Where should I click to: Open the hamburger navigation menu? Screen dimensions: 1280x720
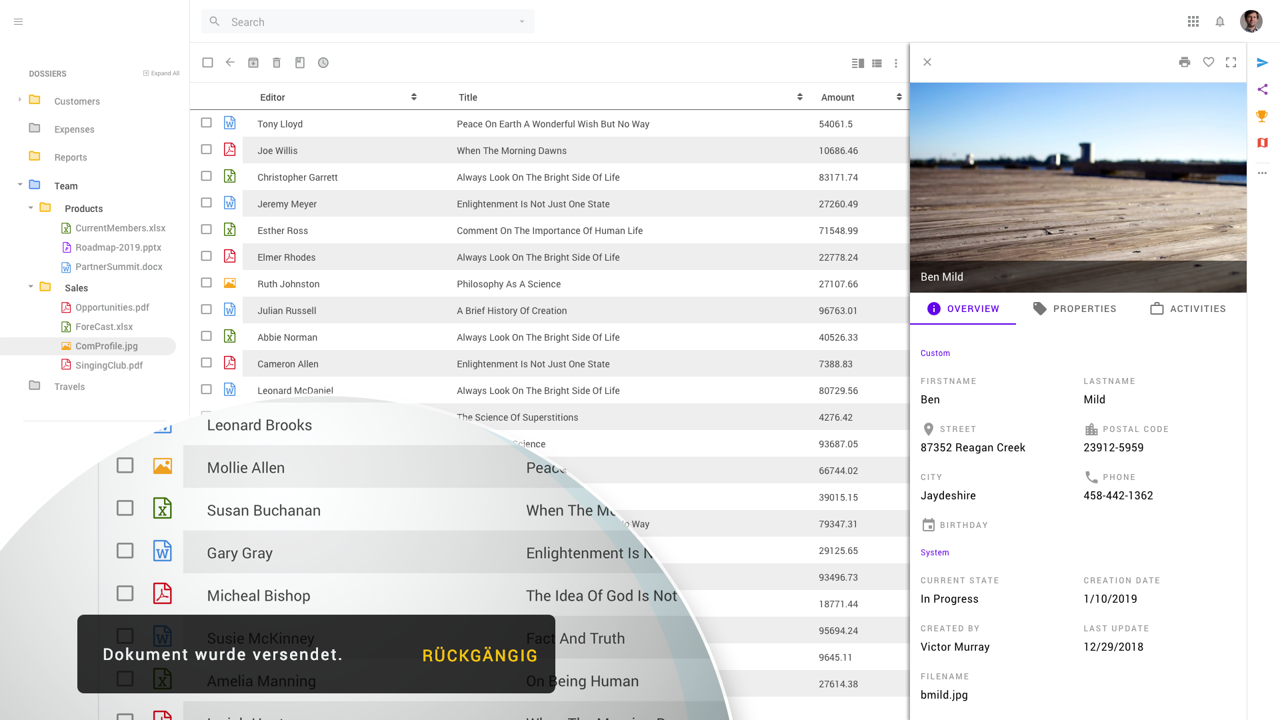pyautogui.click(x=18, y=22)
